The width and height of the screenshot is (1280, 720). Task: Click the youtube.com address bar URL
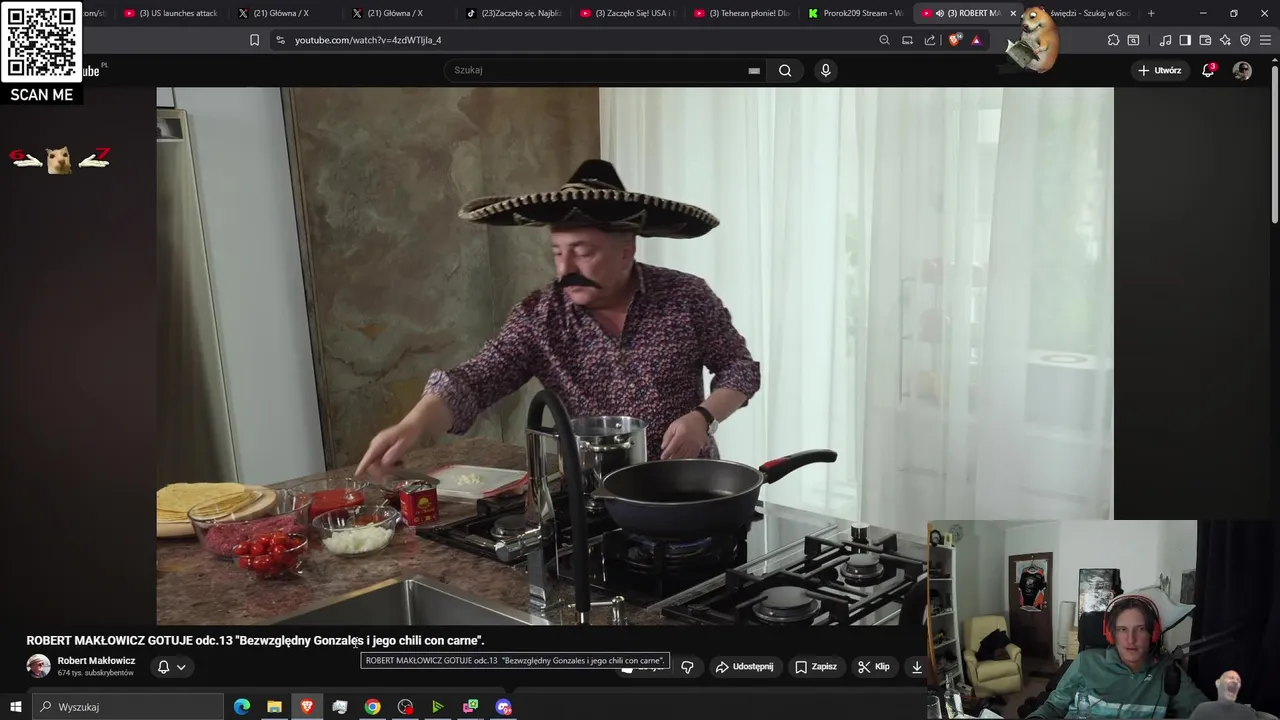coord(368,40)
